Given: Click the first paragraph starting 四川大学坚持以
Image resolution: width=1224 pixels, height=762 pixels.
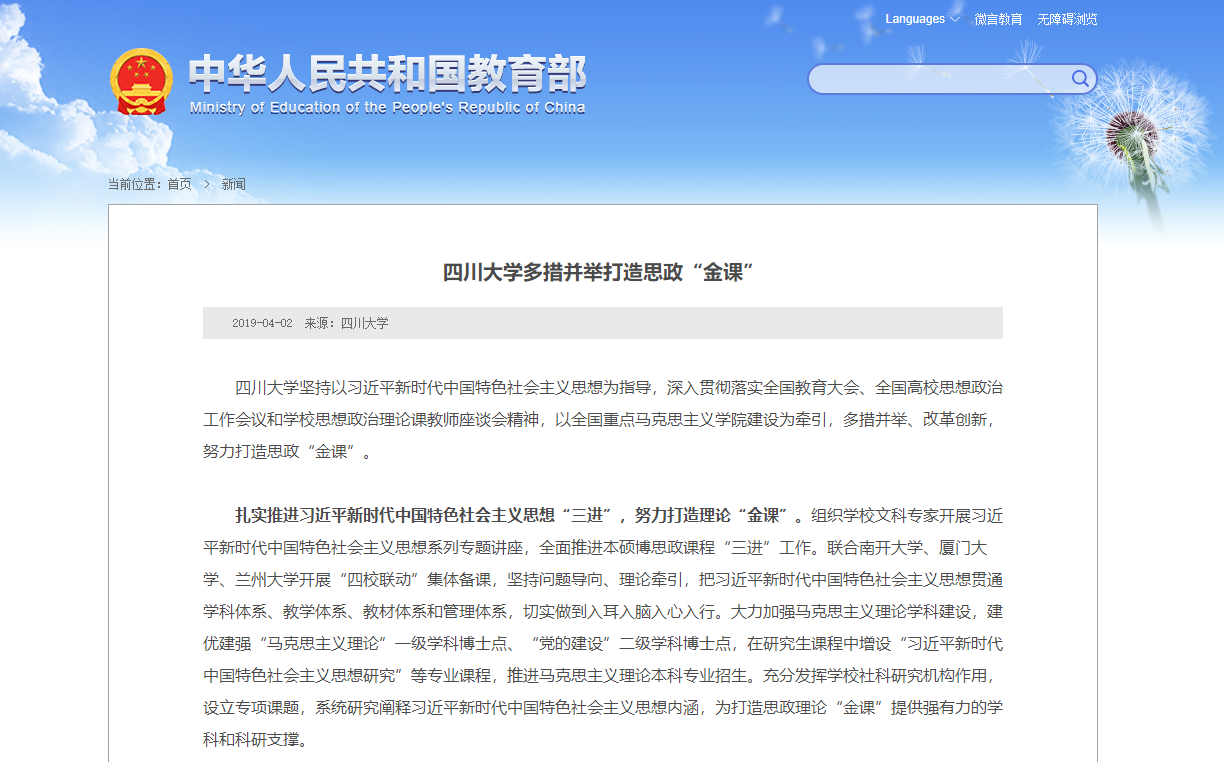Looking at the screenshot, I should [602, 419].
